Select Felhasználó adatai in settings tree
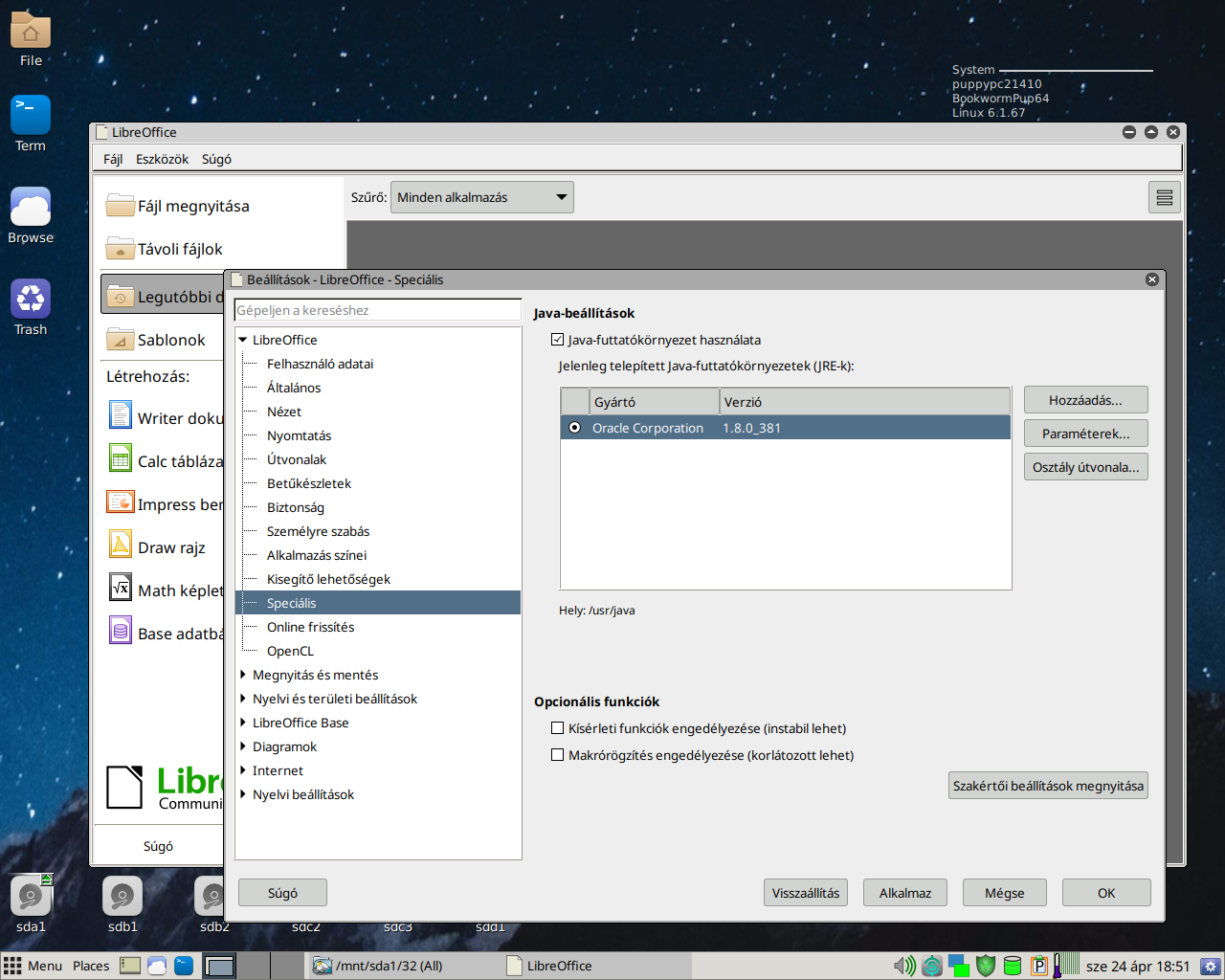The height and width of the screenshot is (980, 1225). pos(320,364)
